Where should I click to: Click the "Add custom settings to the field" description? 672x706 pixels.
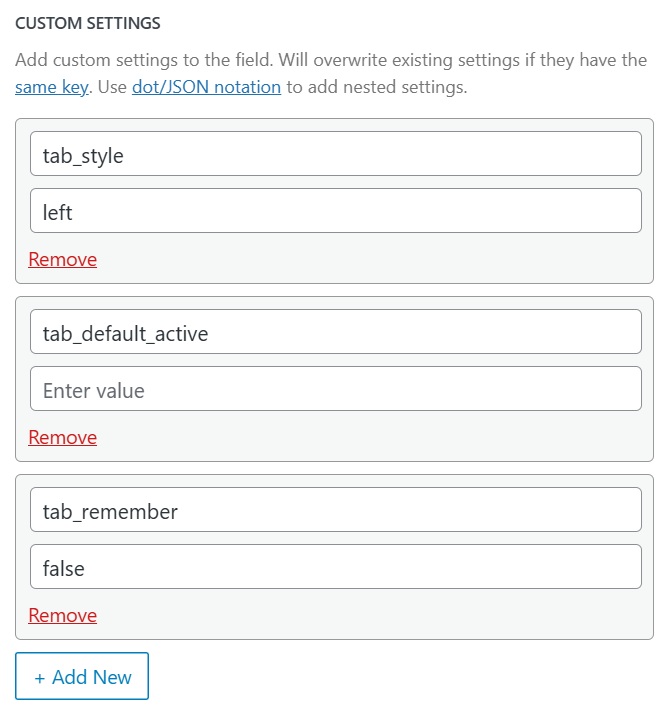coord(144,60)
